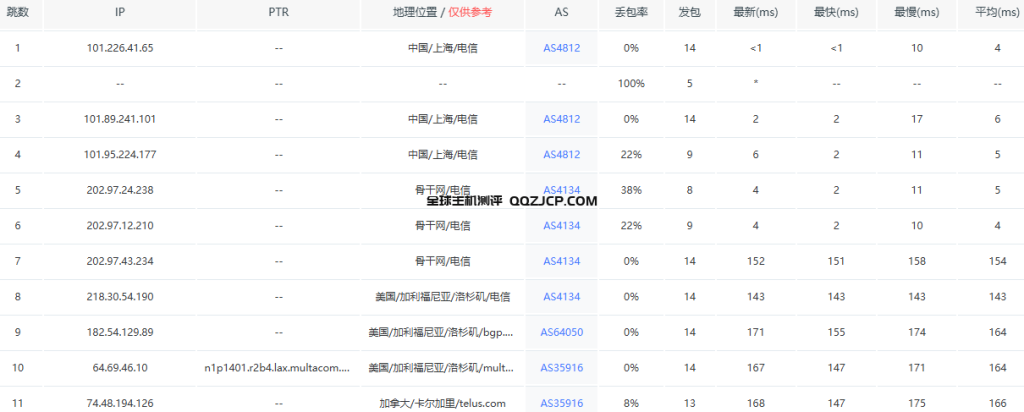Click the 地理位置 column header
Image resolution: width=1024 pixels, height=412 pixels.
tap(442, 12)
